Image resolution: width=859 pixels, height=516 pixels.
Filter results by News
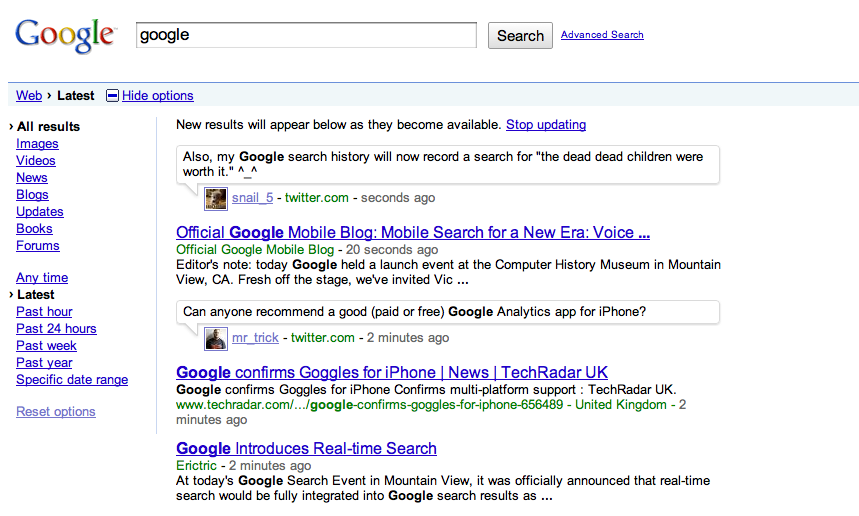tap(32, 178)
